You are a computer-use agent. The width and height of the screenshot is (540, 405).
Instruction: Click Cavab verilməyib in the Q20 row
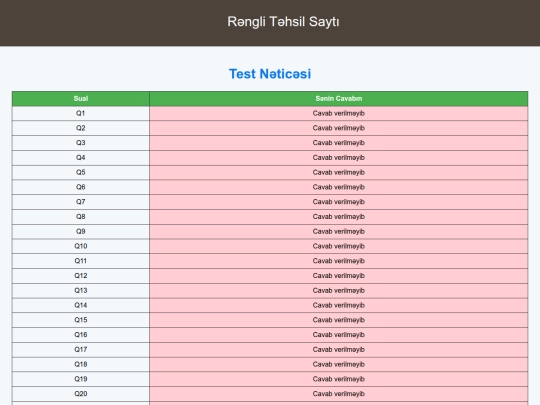point(339,394)
